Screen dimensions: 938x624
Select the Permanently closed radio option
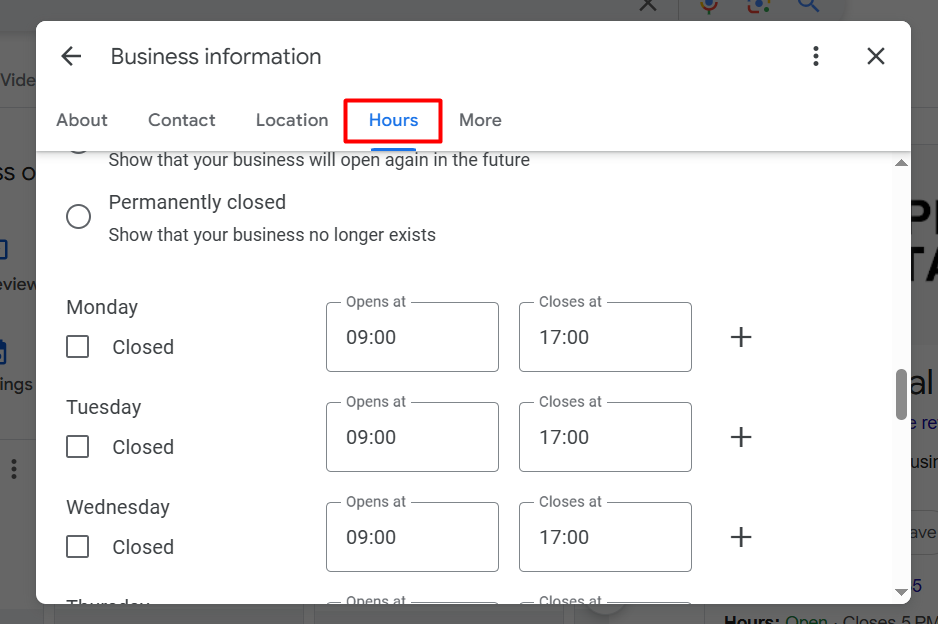(x=79, y=217)
